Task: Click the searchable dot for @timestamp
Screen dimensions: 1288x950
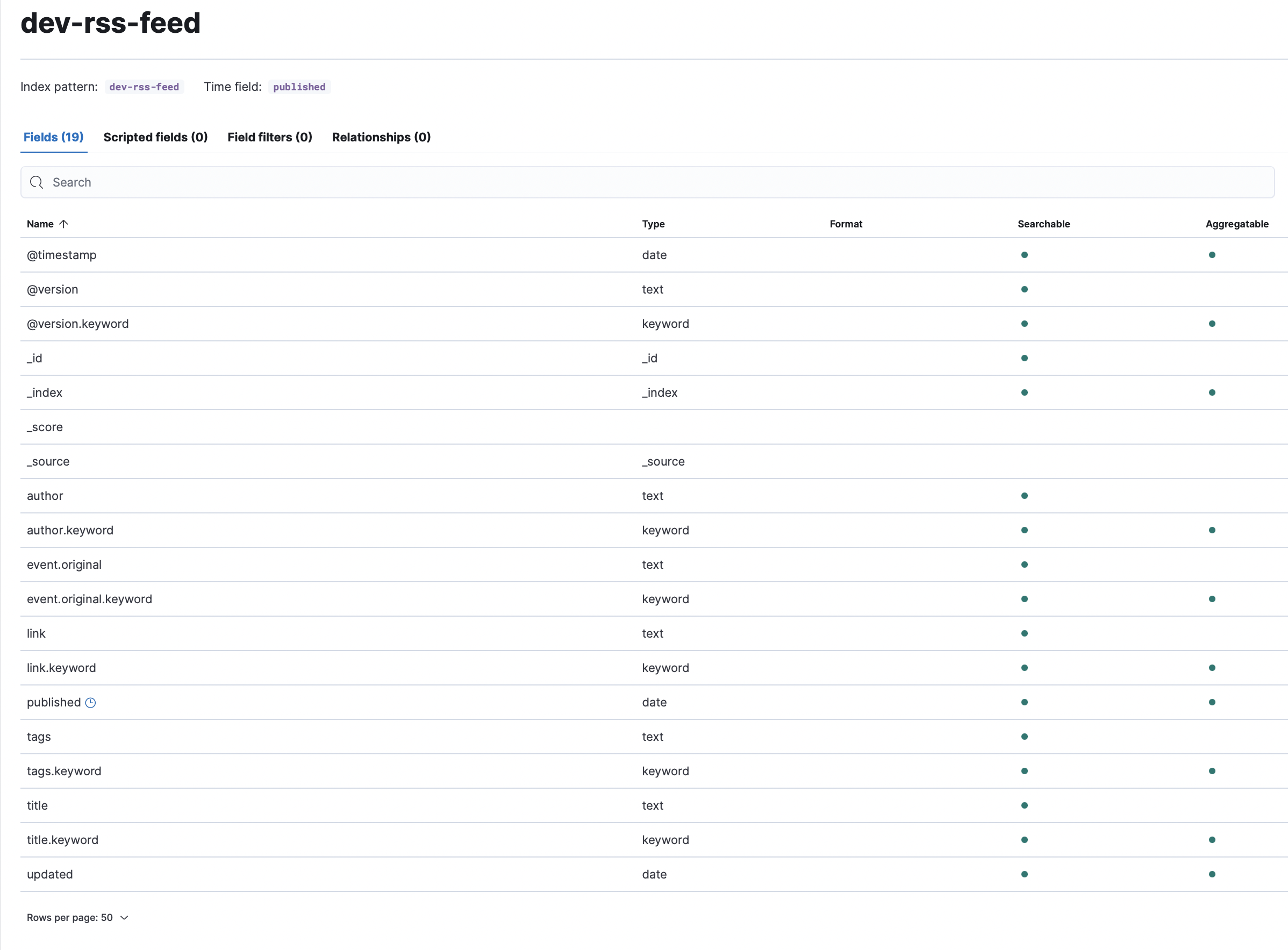Action: 1025,255
